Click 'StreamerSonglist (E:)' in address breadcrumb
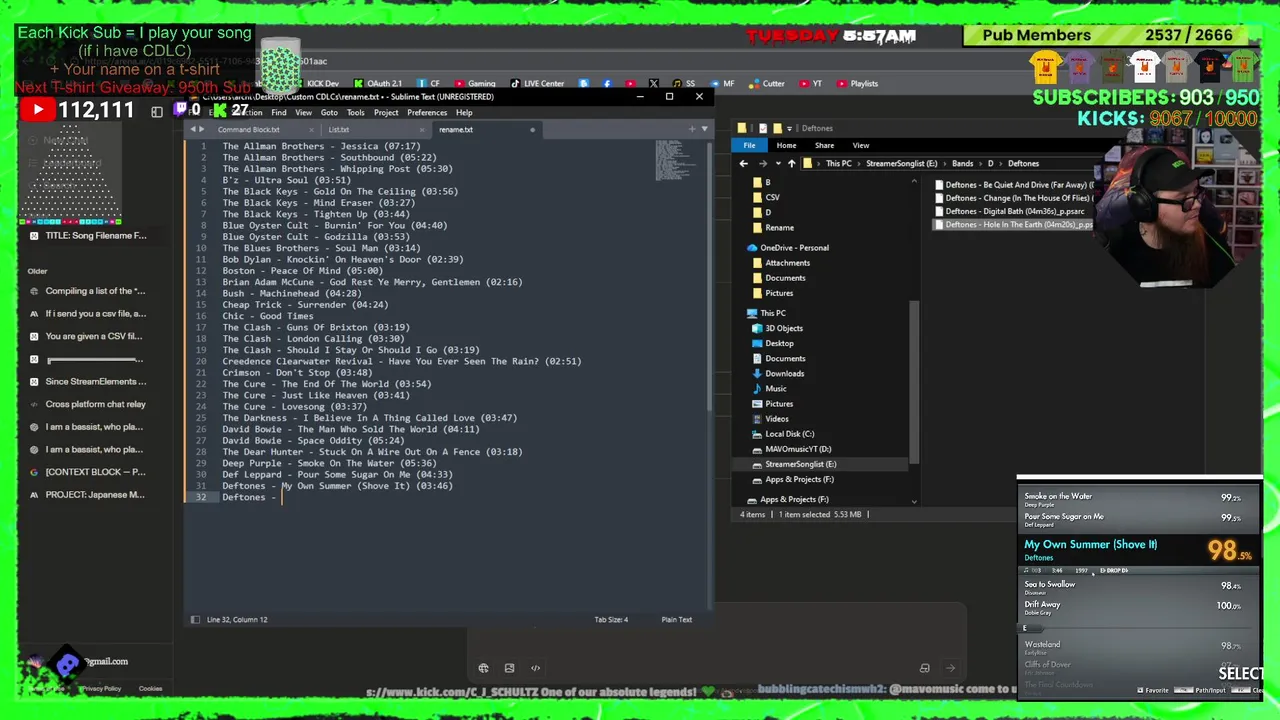The image size is (1280, 720). 901,164
